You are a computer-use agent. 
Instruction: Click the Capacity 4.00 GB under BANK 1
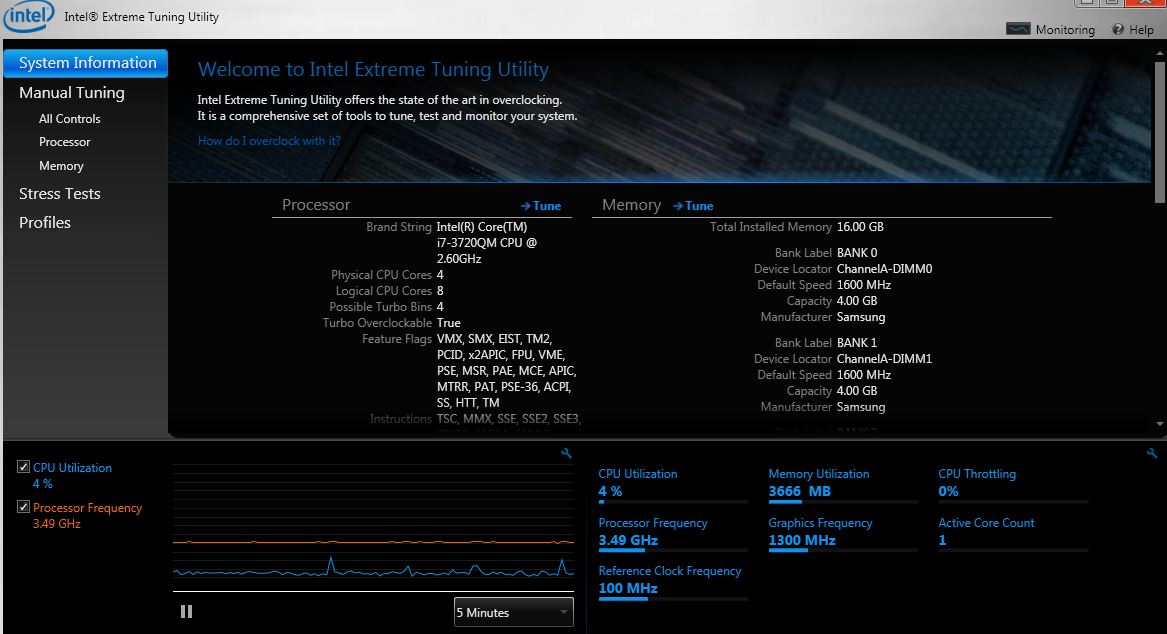pyautogui.click(x=857, y=391)
